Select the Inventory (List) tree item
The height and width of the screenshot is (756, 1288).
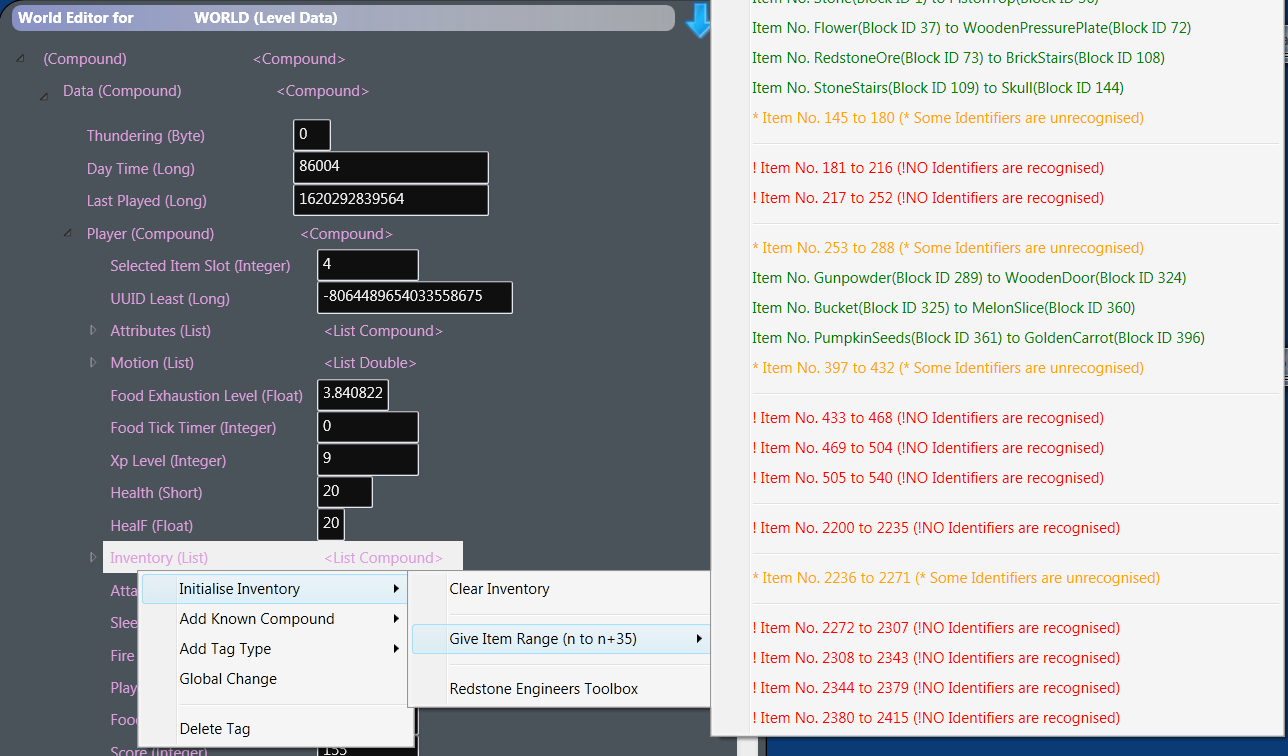pos(159,558)
